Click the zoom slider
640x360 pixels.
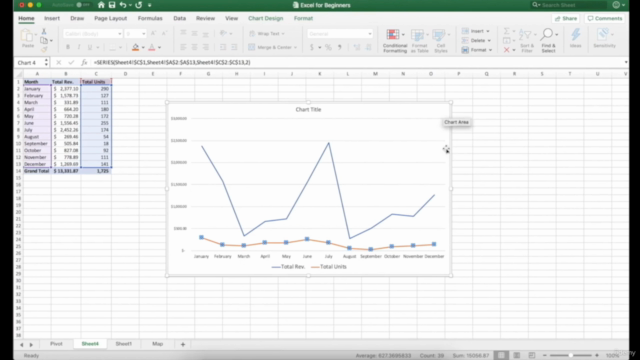(571, 356)
